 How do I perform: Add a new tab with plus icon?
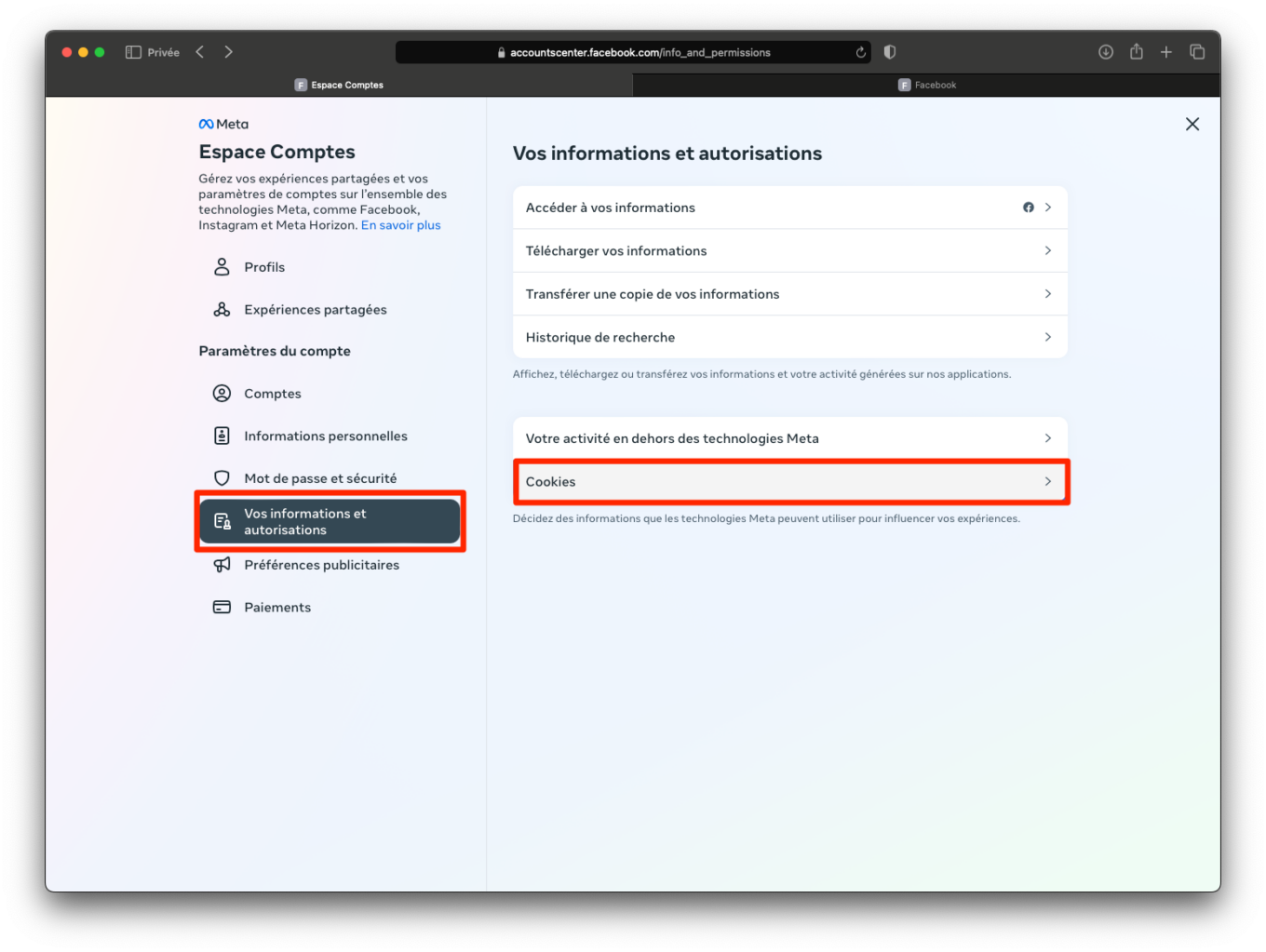(x=1166, y=52)
